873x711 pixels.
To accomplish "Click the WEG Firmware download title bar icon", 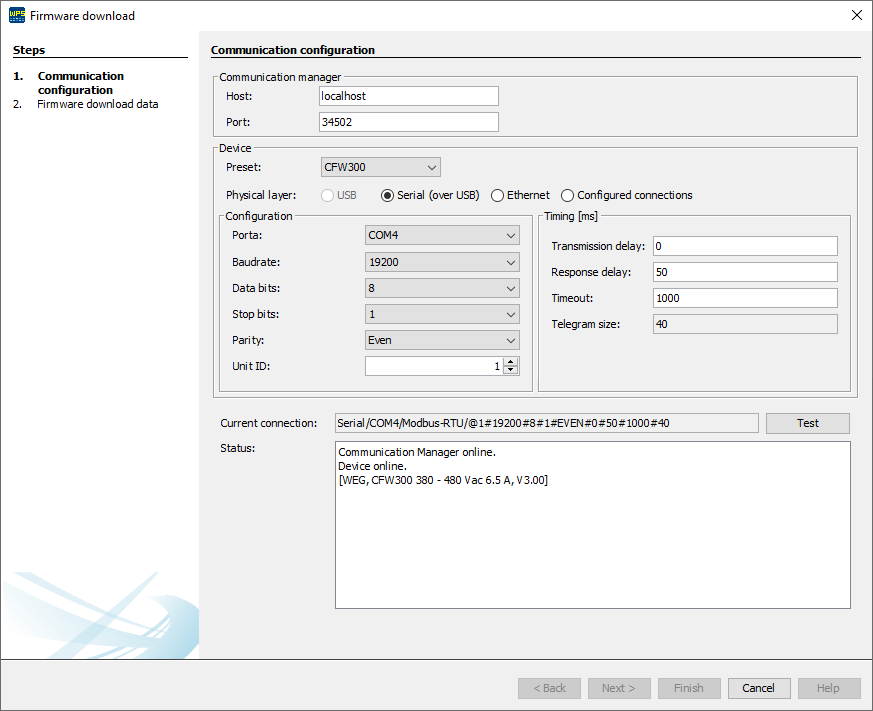I will [14, 15].
